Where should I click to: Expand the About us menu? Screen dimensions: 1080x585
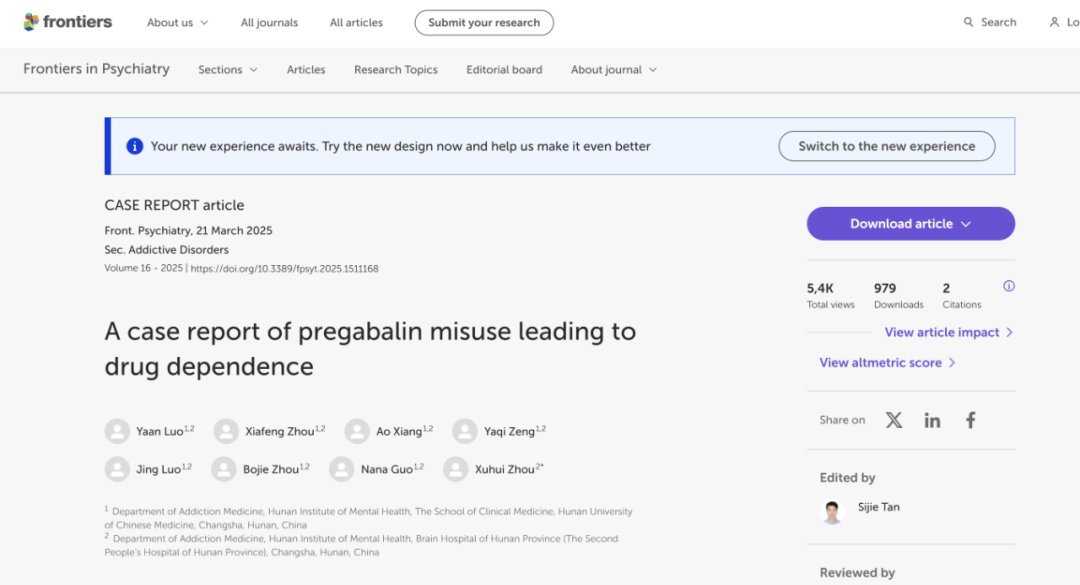tap(177, 22)
